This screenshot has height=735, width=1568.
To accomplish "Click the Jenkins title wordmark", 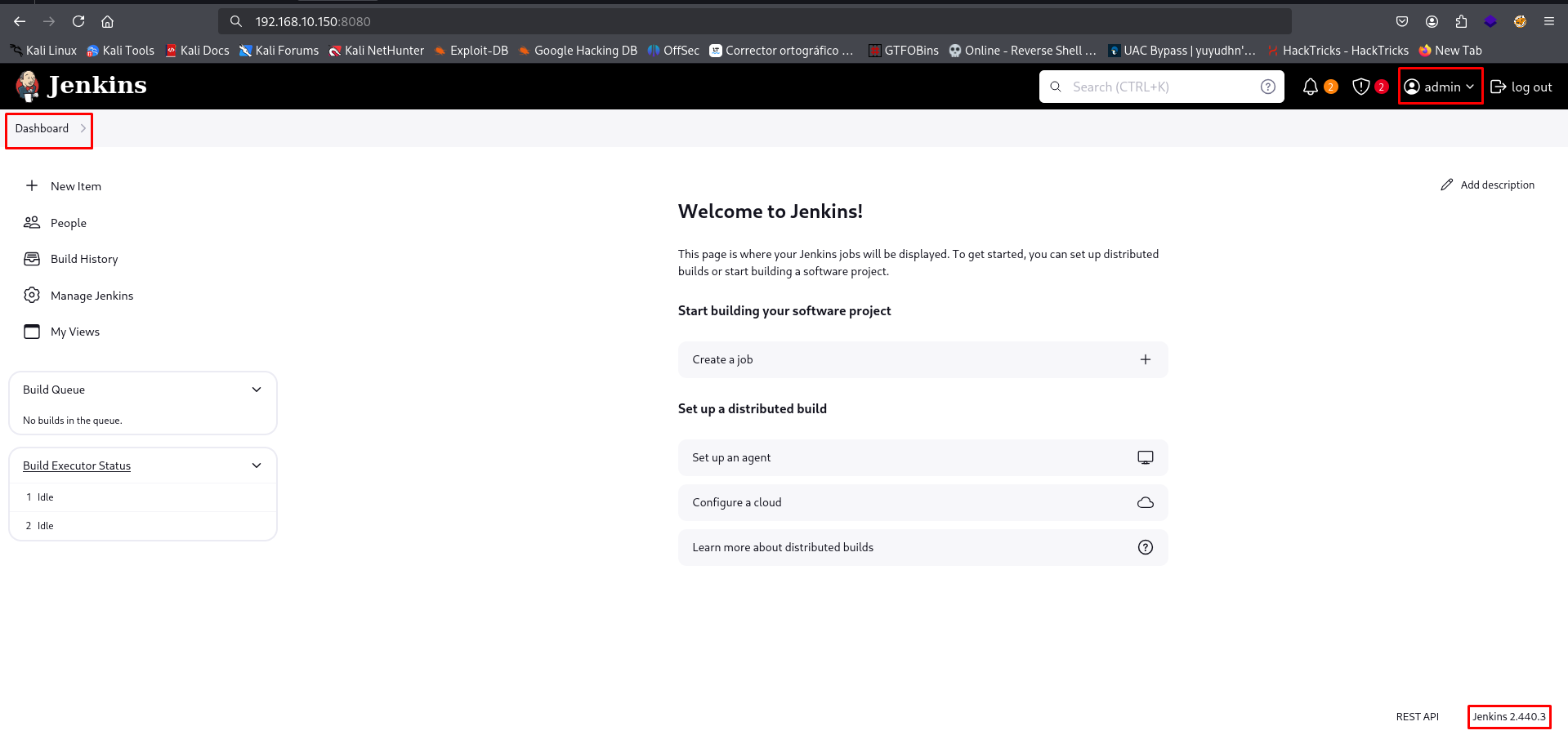I will click(x=97, y=85).
